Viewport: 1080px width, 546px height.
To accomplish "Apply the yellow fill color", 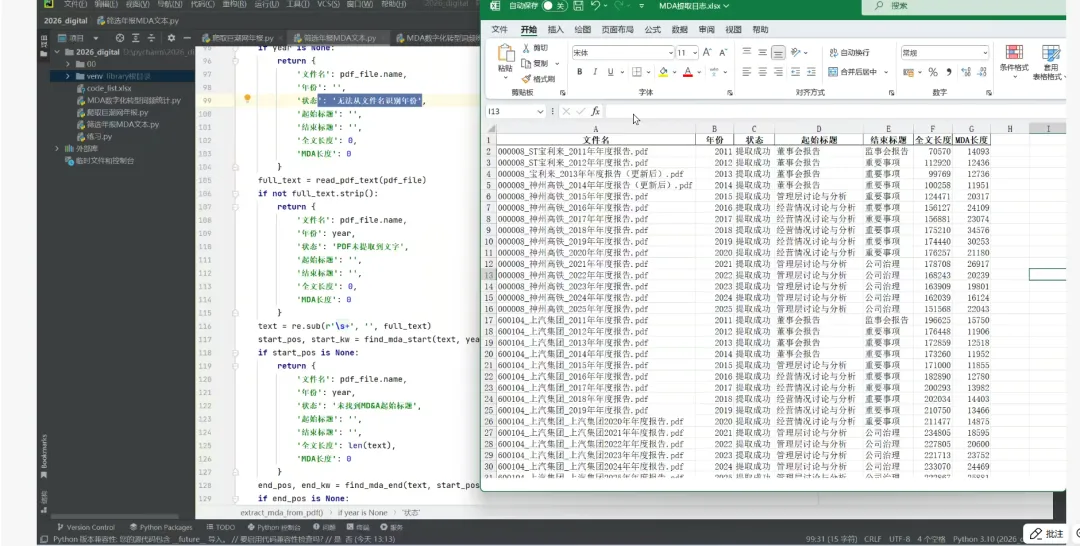I will tap(663, 72).
